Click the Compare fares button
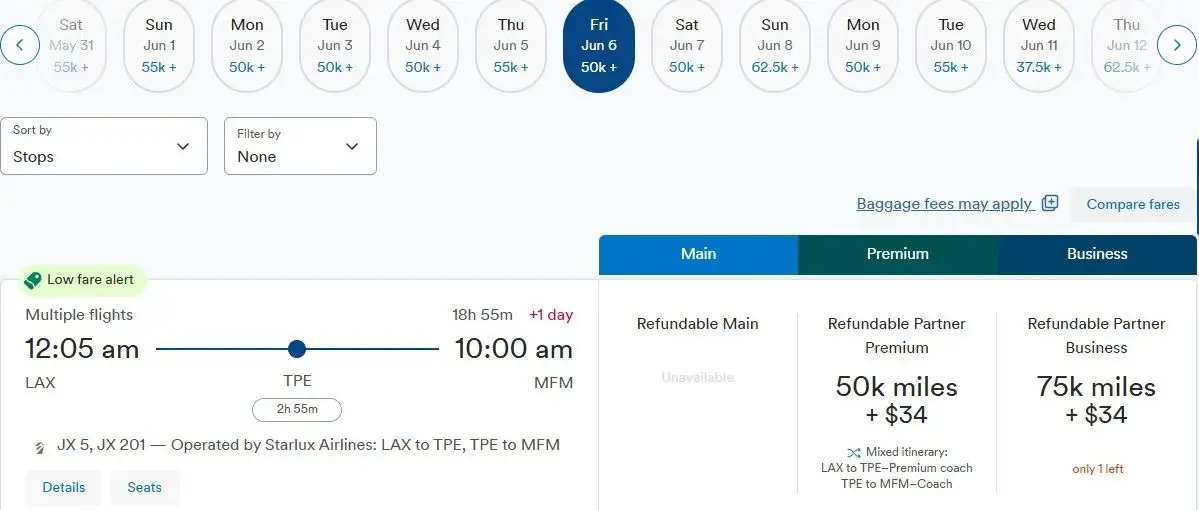1199x510 pixels. (x=1133, y=204)
